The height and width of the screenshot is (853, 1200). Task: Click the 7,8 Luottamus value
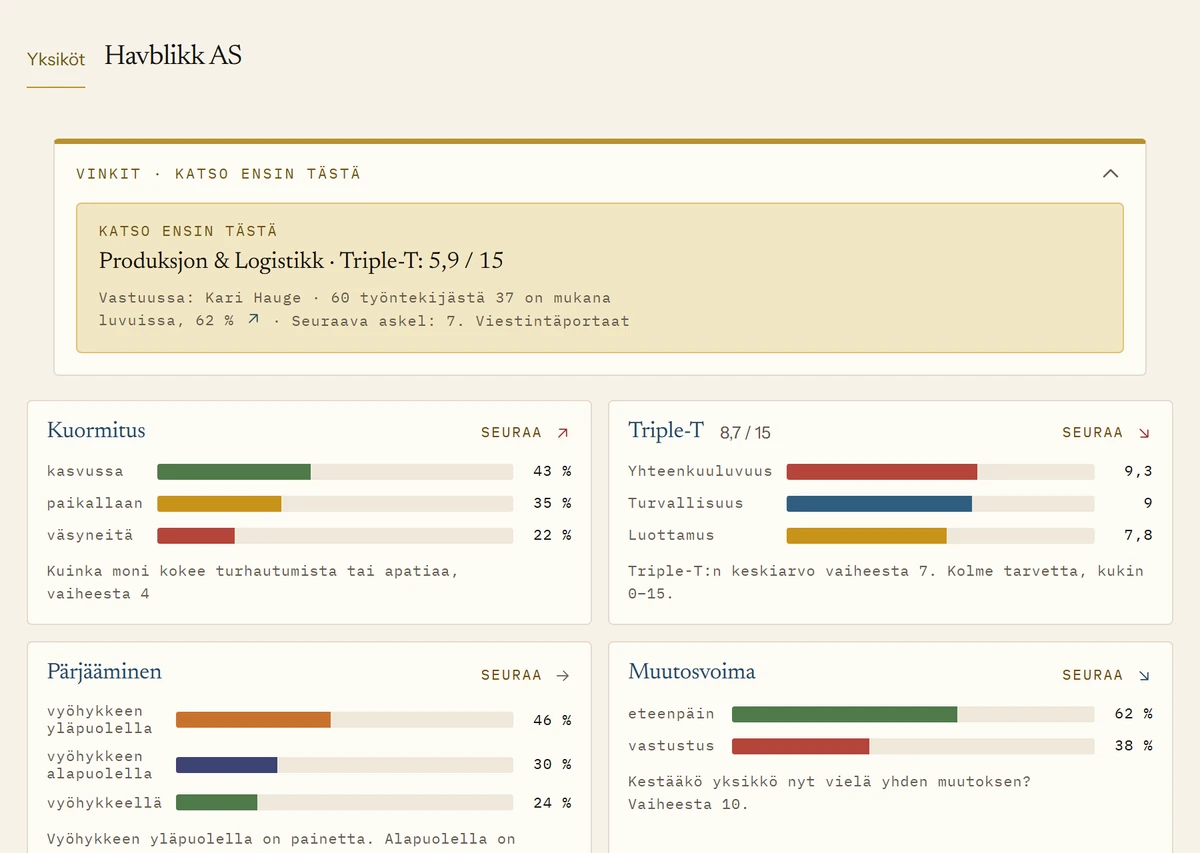(1138, 535)
